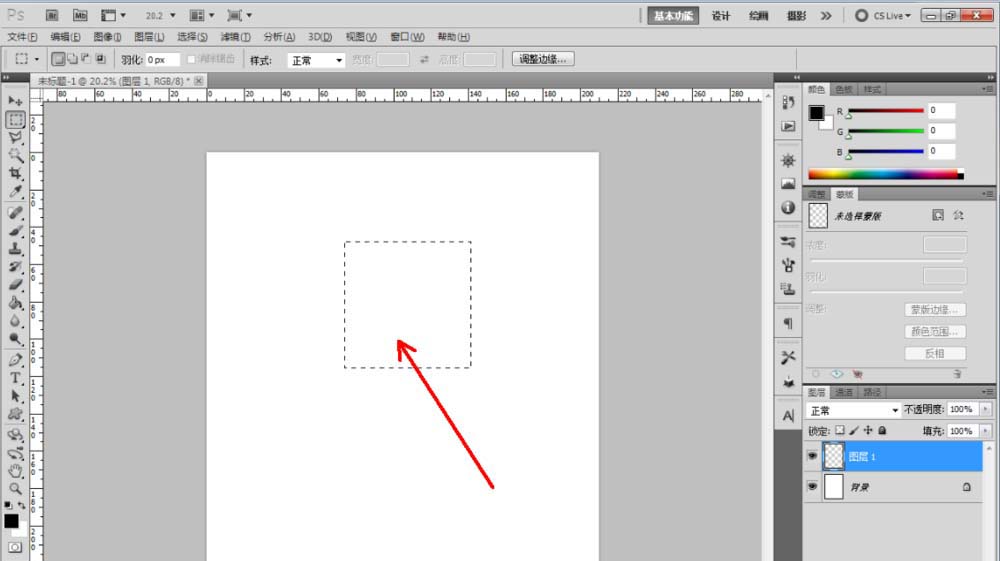The width and height of the screenshot is (1000, 561).
Task: Toggle lock image pixels brush icon
Action: tap(854, 430)
